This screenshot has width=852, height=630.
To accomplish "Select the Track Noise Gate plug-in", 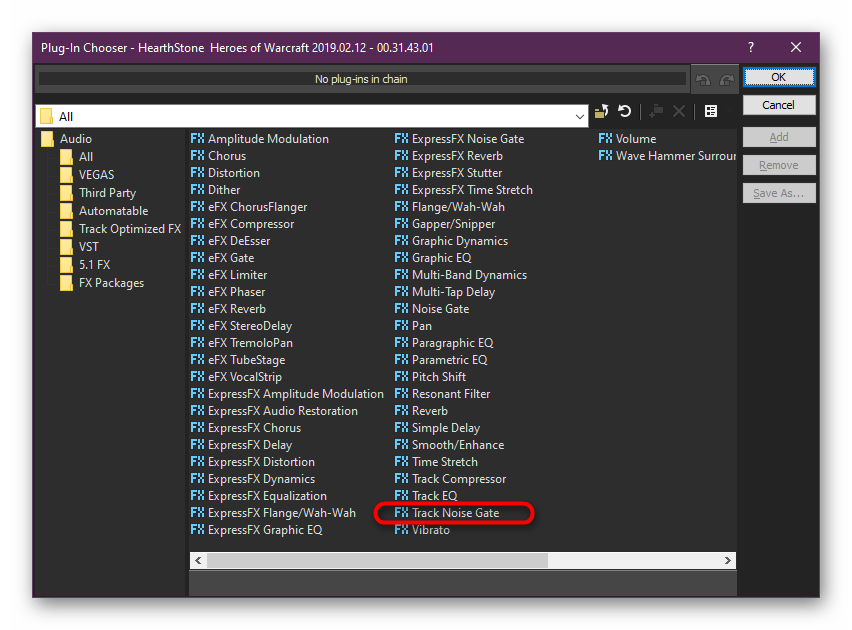I will 455,513.
